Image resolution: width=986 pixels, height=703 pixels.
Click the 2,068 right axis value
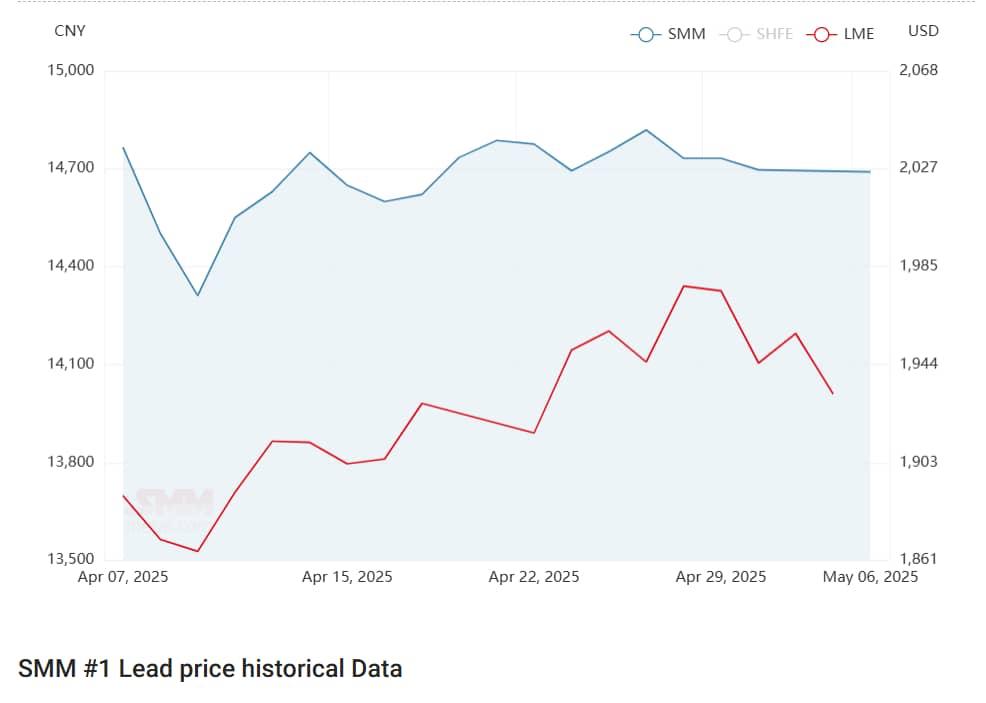pos(920,70)
